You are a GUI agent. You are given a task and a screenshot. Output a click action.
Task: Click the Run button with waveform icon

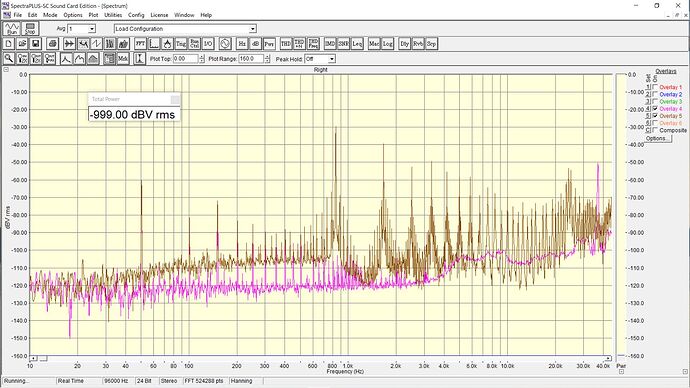pyautogui.click(x=12, y=29)
